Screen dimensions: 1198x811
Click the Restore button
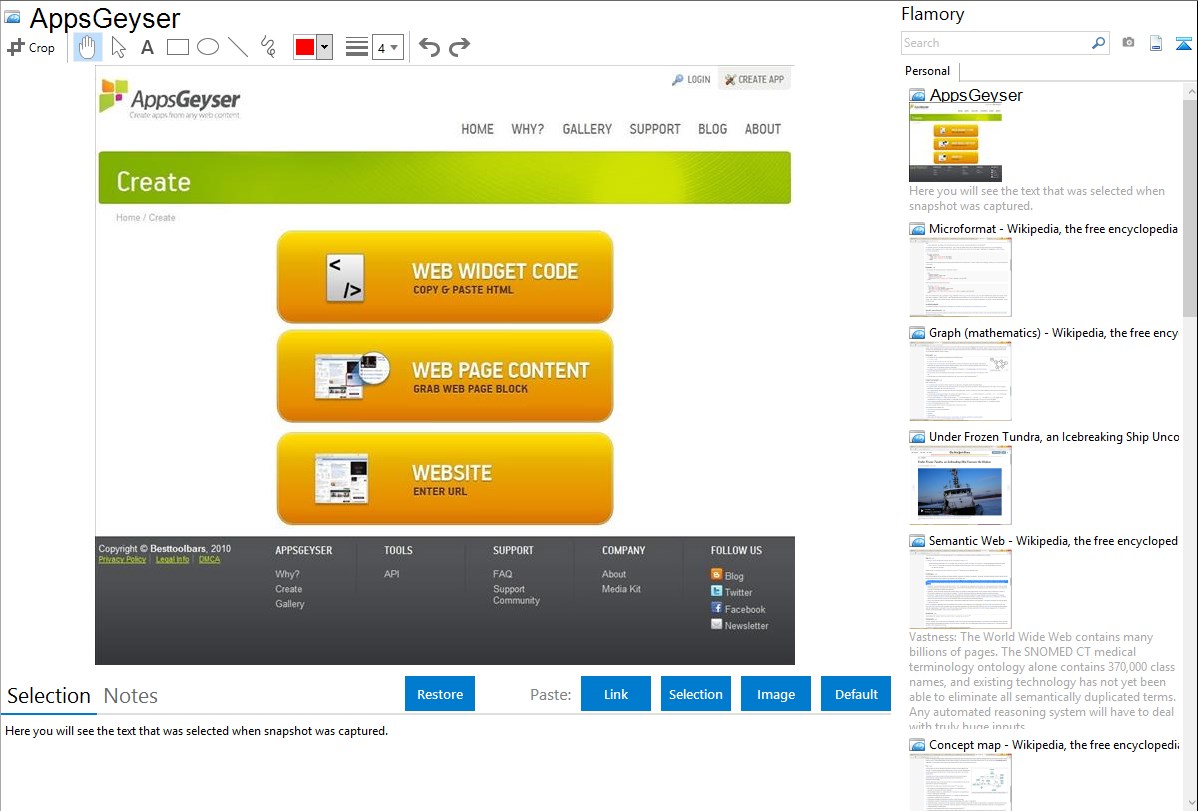(x=440, y=694)
